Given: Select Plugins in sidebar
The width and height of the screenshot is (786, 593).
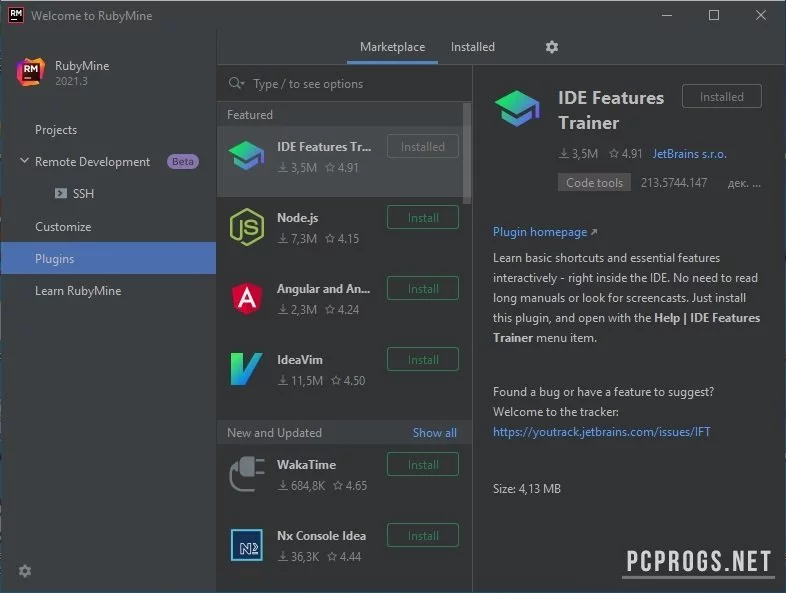Looking at the screenshot, I should click(x=108, y=258).
